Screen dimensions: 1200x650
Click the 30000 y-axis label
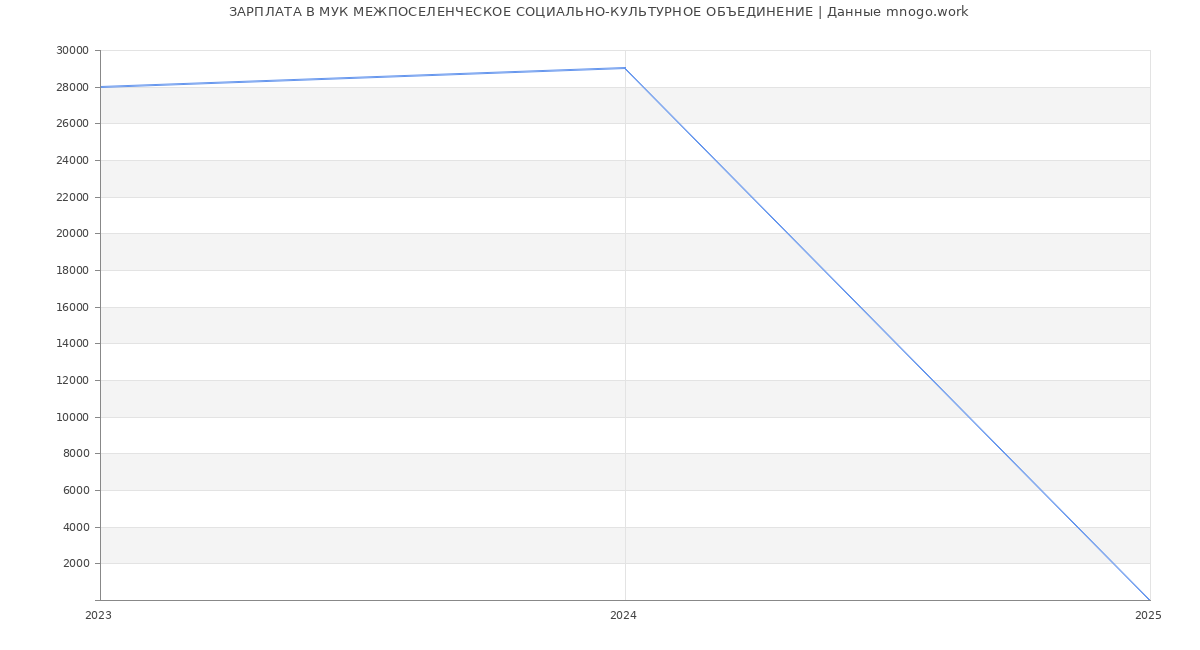coord(72,50)
